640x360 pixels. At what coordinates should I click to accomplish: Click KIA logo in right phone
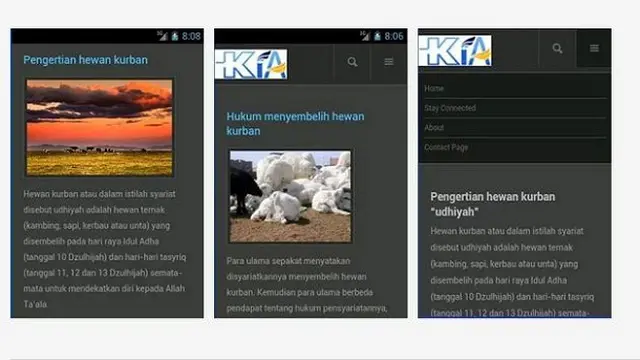tap(455, 51)
